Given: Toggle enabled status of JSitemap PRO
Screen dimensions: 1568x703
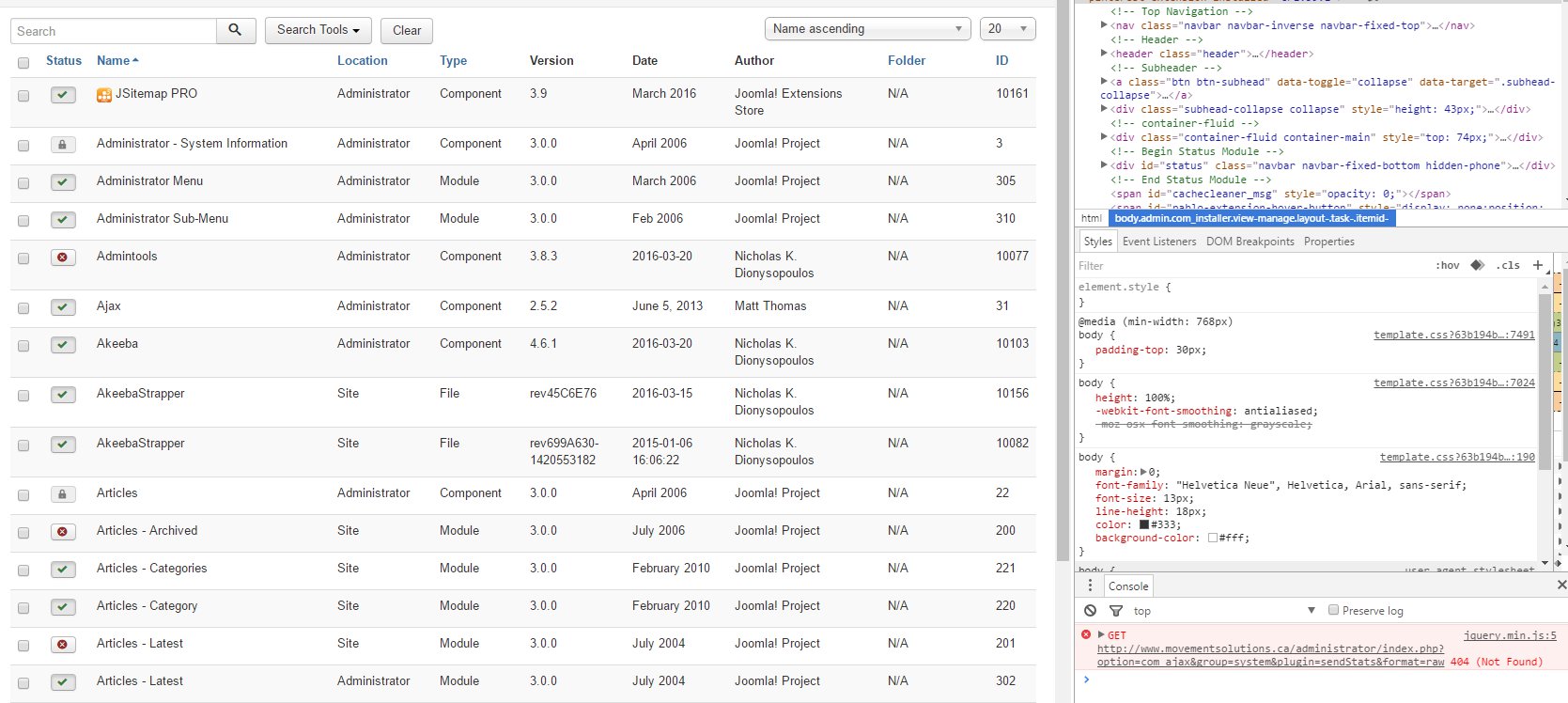Looking at the screenshot, I should point(63,95).
